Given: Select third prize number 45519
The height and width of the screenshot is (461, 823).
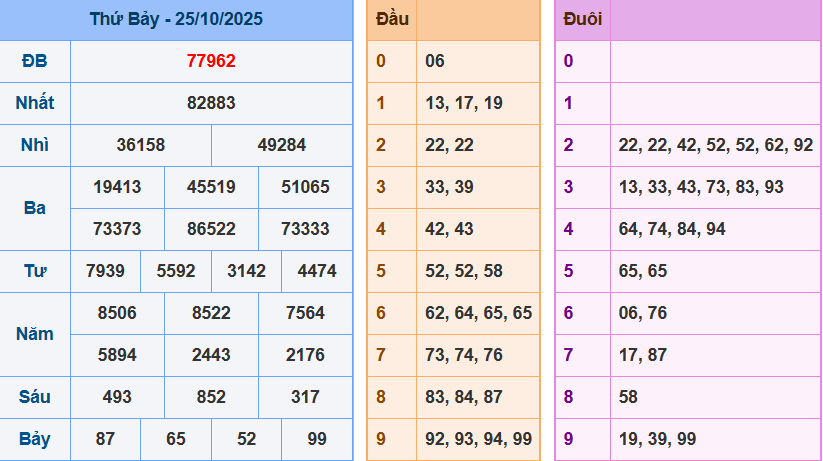Looking at the screenshot, I should pyautogui.click(x=211, y=186).
